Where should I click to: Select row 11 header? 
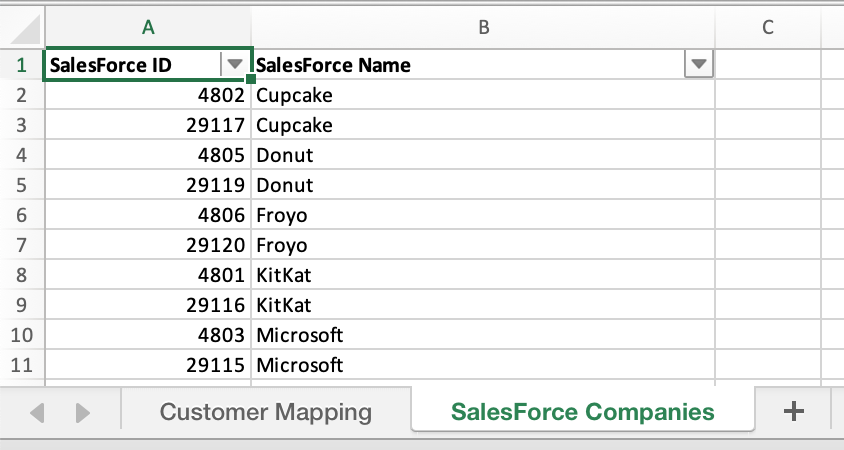coord(22,365)
